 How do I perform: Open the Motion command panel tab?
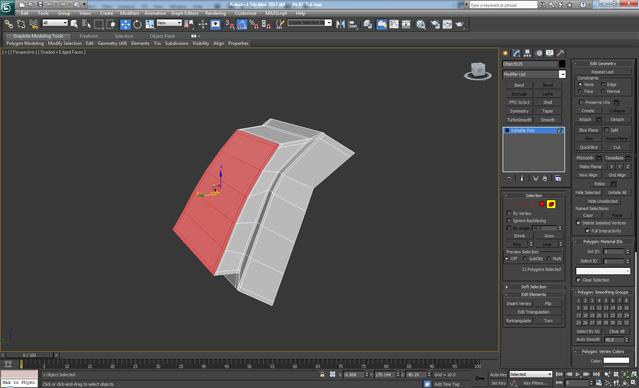coord(539,53)
